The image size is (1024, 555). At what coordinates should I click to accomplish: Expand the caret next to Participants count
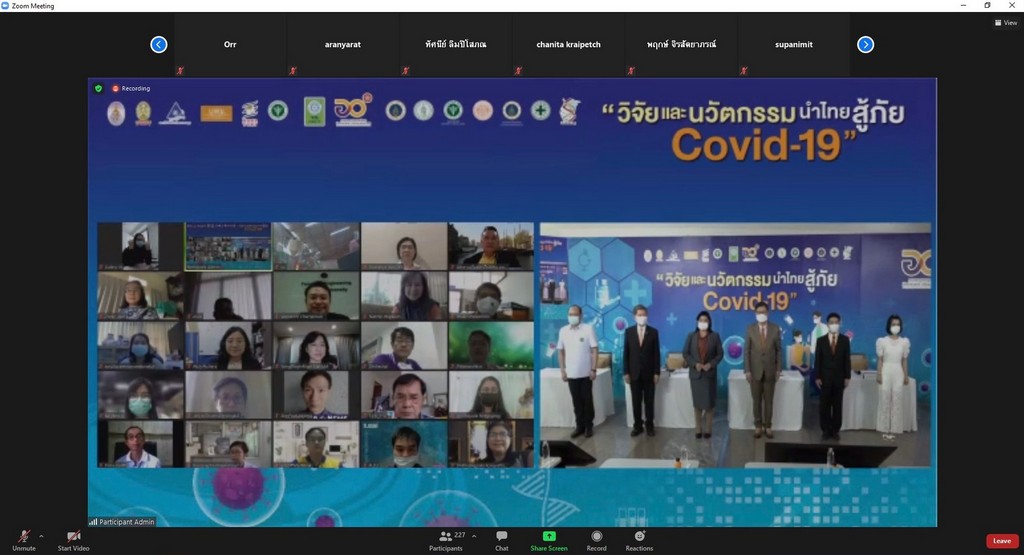coord(474,535)
